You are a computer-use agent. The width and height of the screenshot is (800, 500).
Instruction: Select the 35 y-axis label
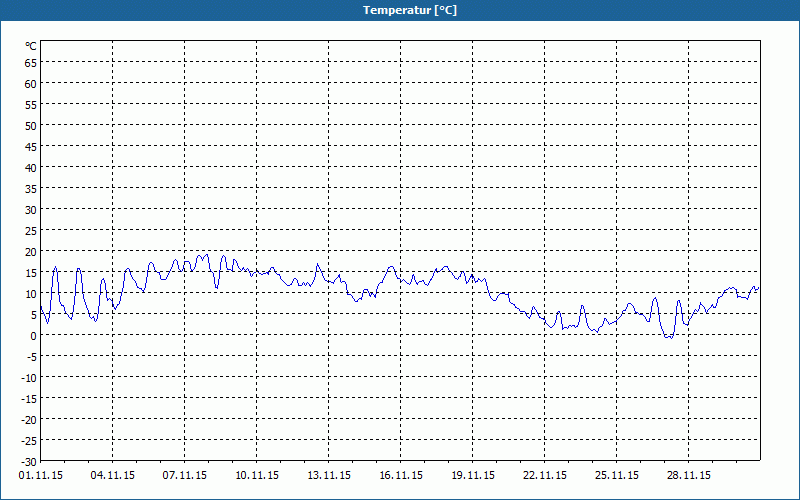[31, 189]
